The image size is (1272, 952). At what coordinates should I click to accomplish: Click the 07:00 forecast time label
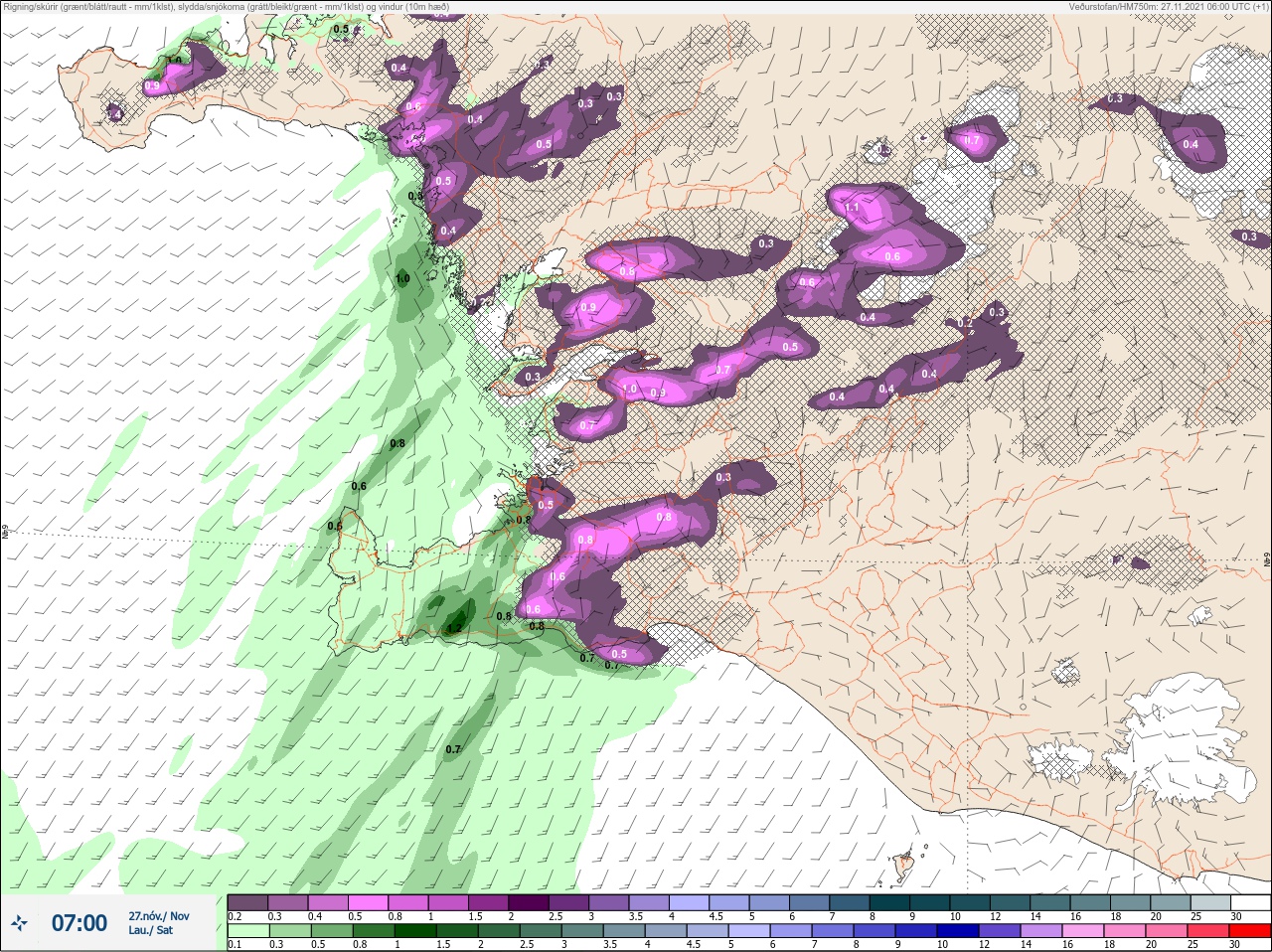(79, 923)
